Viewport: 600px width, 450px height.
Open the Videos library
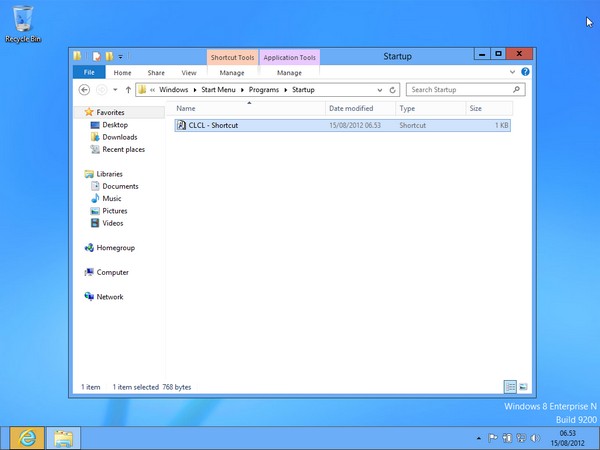[x=107, y=223]
